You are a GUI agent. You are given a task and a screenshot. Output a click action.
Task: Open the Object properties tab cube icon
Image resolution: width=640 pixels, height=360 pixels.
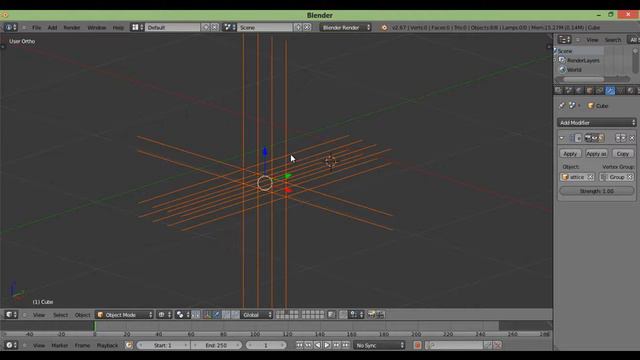(589, 91)
